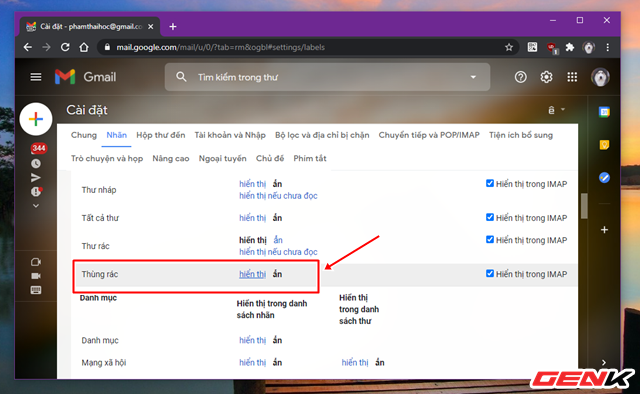
Task: Expand more labels chevron in sidebar
Action: click(36, 206)
